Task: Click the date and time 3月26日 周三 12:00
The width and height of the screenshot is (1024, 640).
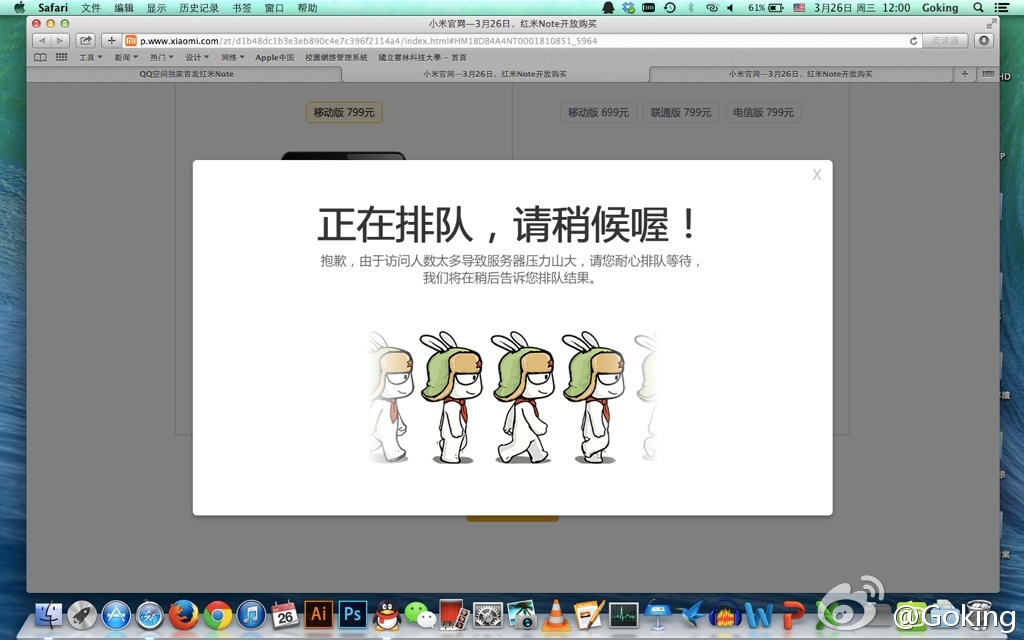Action: point(862,8)
